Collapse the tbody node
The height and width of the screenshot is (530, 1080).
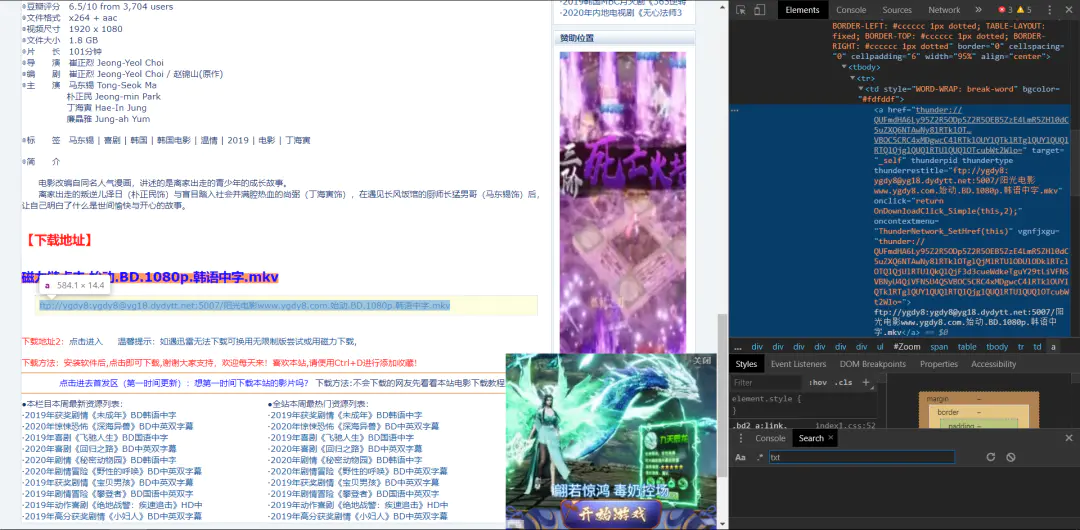pyautogui.click(x=844, y=68)
